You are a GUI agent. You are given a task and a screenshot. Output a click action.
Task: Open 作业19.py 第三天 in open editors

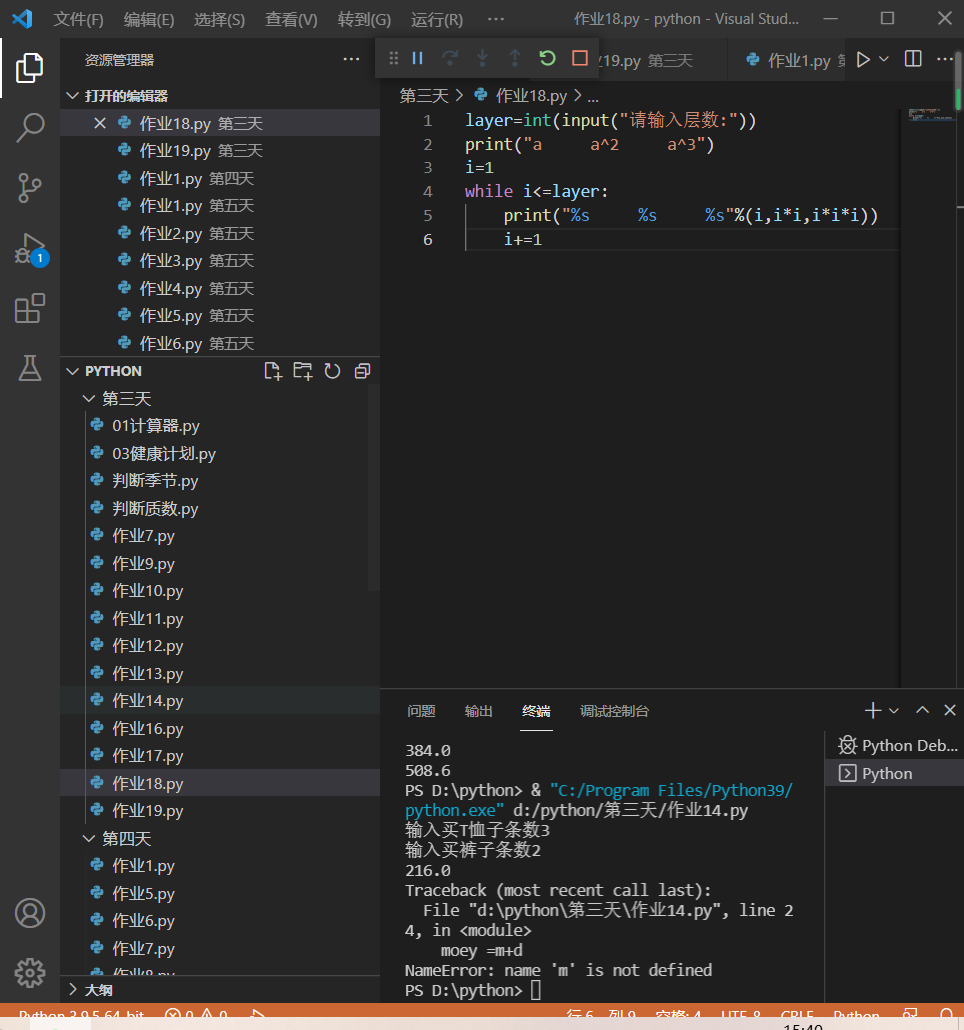tap(220, 150)
